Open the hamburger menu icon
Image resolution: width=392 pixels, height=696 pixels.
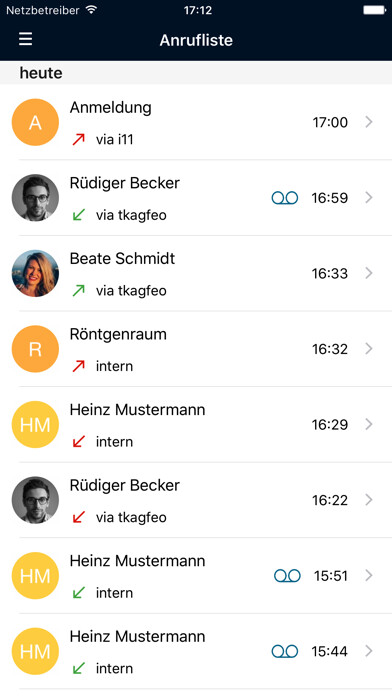[25, 39]
